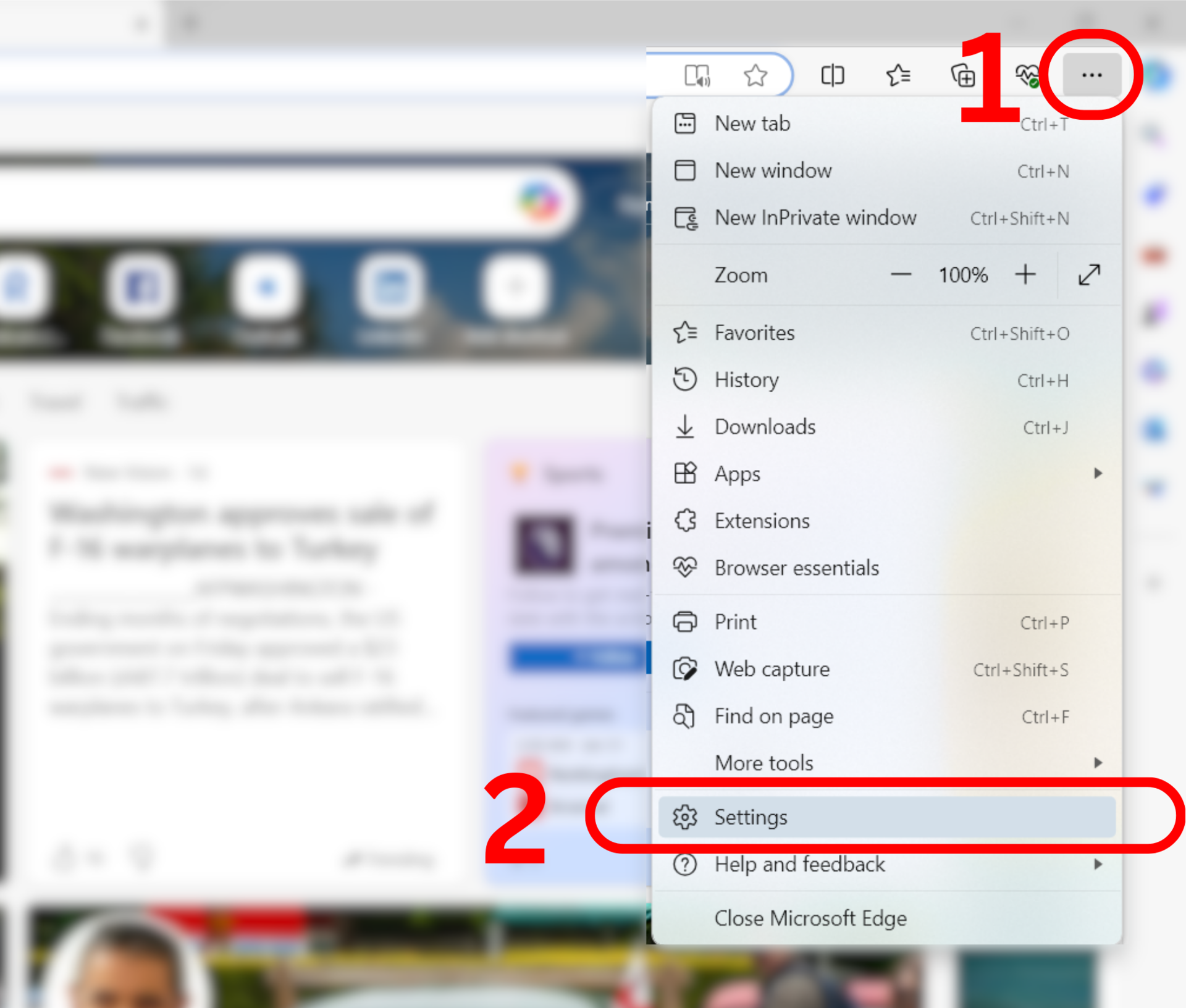The width and height of the screenshot is (1186, 1008).
Task: Click Close Microsoft Edge
Action: pyautogui.click(x=810, y=918)
